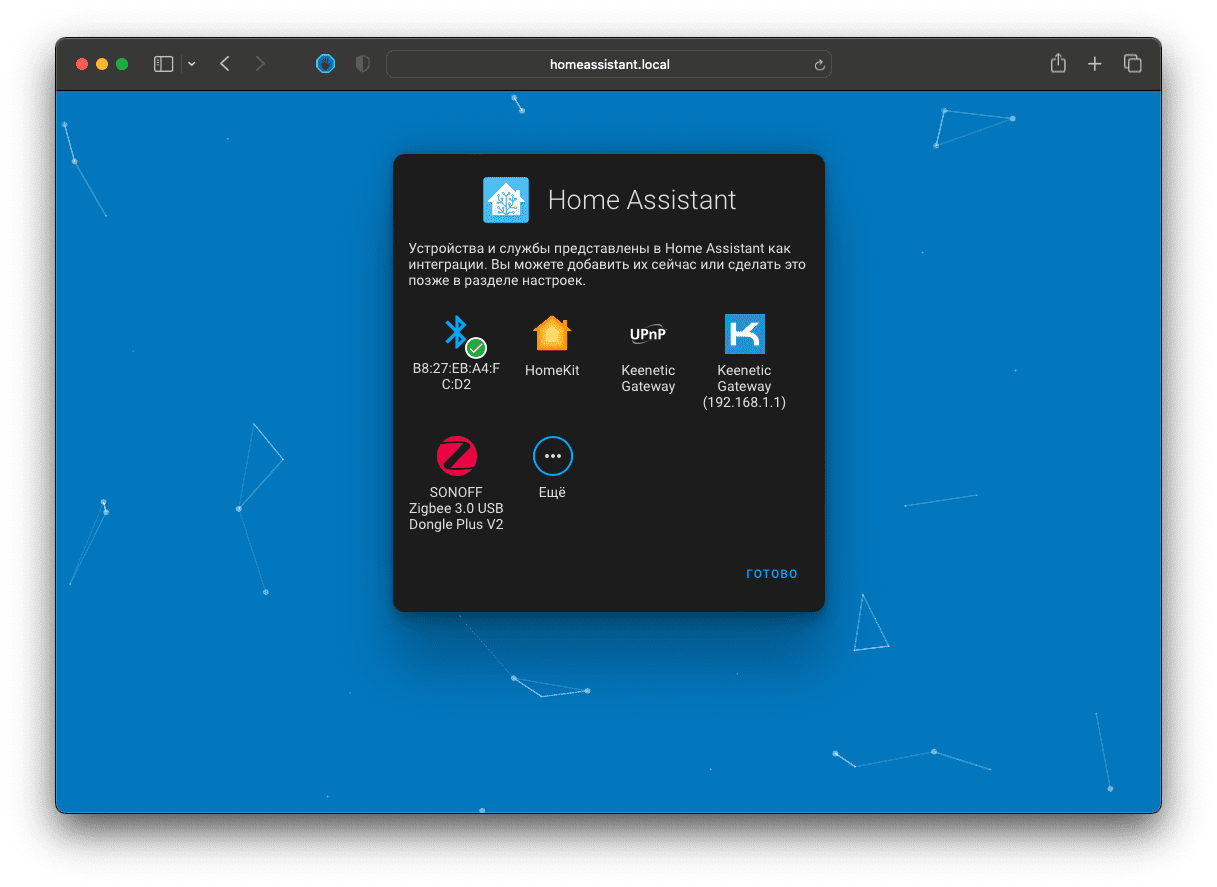Viewport: 1217px width, 887px height.
Task: Go forward to next page
Action: 260,64
